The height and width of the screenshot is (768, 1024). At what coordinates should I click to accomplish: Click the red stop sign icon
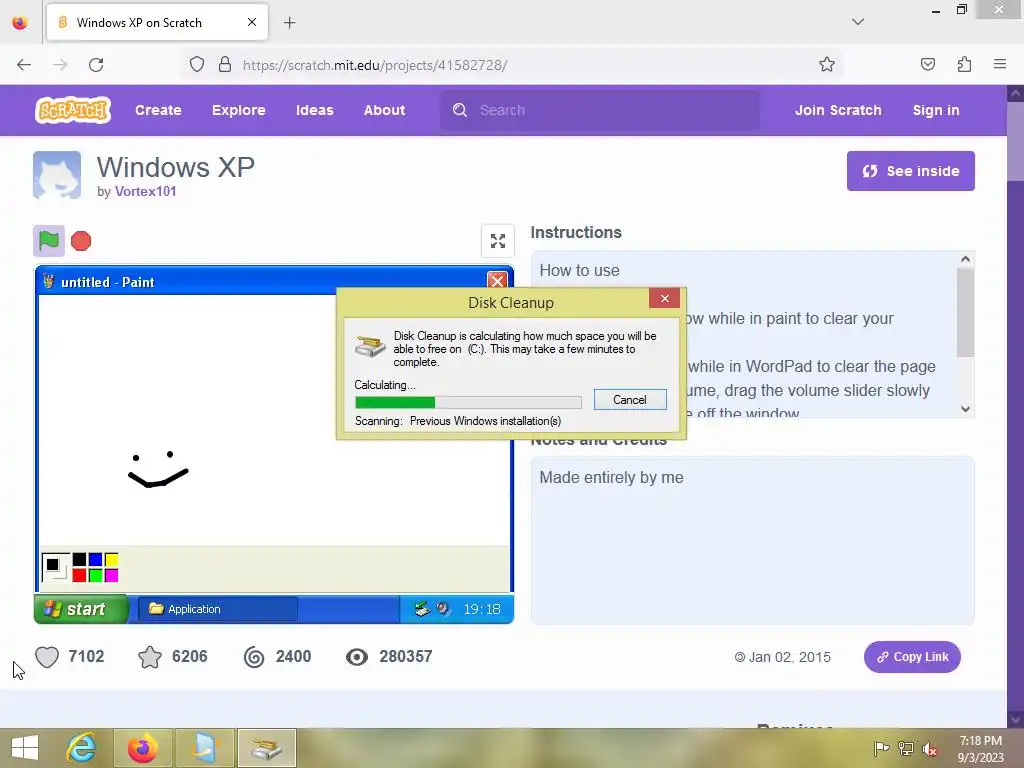pos(81,241)
